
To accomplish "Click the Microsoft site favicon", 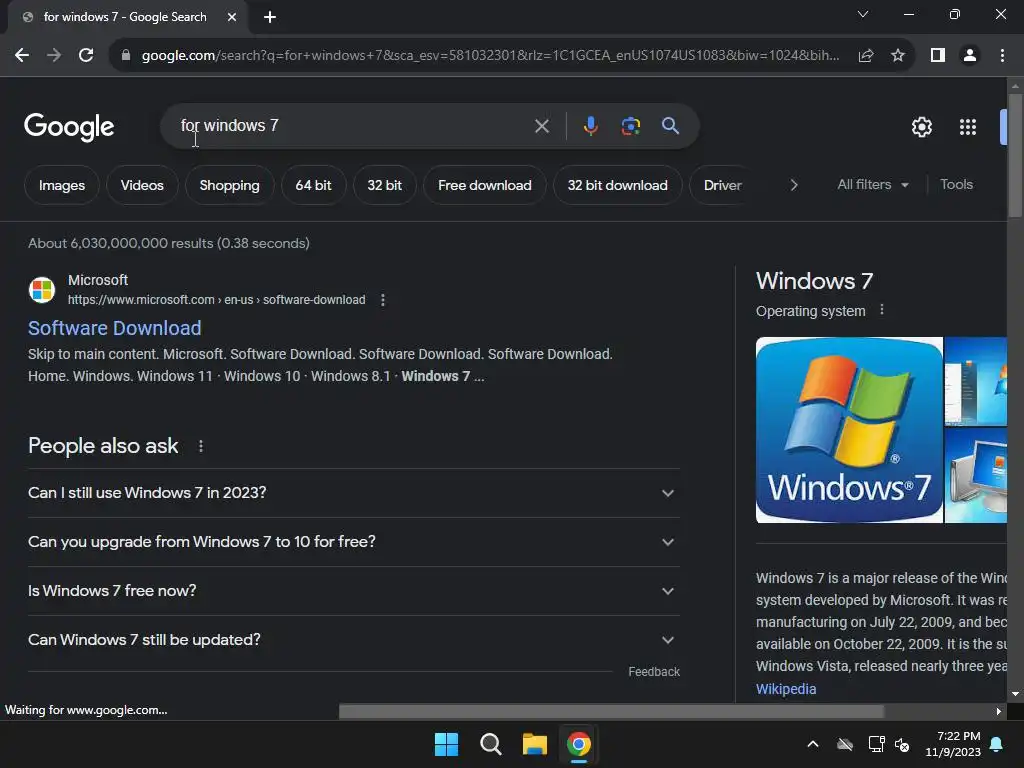I will tap(42, 290).
